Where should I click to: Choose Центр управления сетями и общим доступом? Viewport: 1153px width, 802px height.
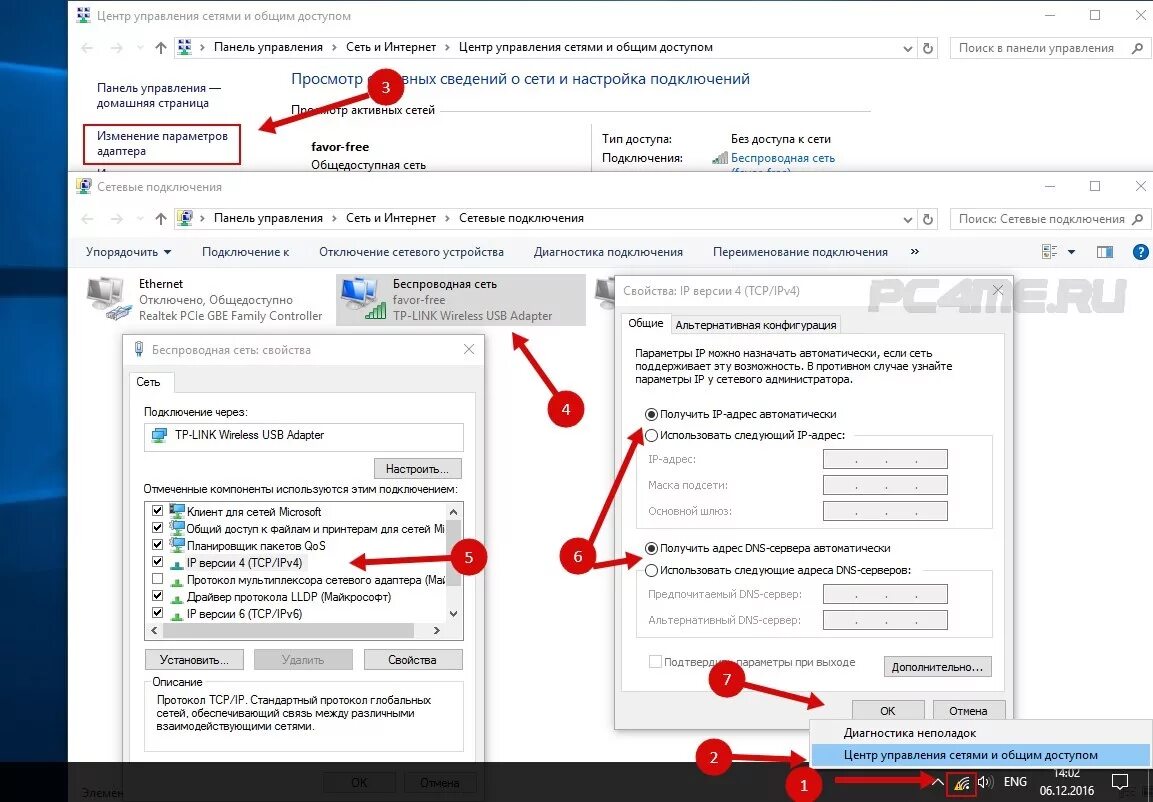coord(971,755)
